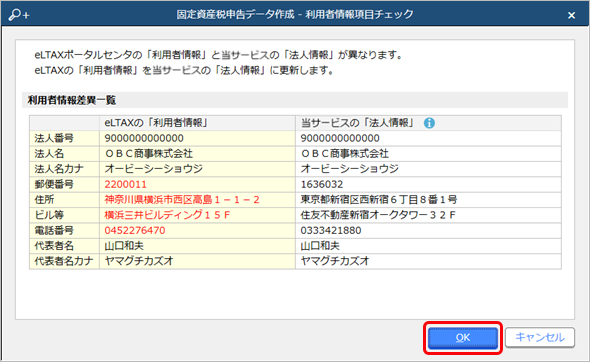Image resolution: width=590 pixels, height=362 pixels.
Task: Confirm the update with the OK button
Action: [x=463, y=338]
